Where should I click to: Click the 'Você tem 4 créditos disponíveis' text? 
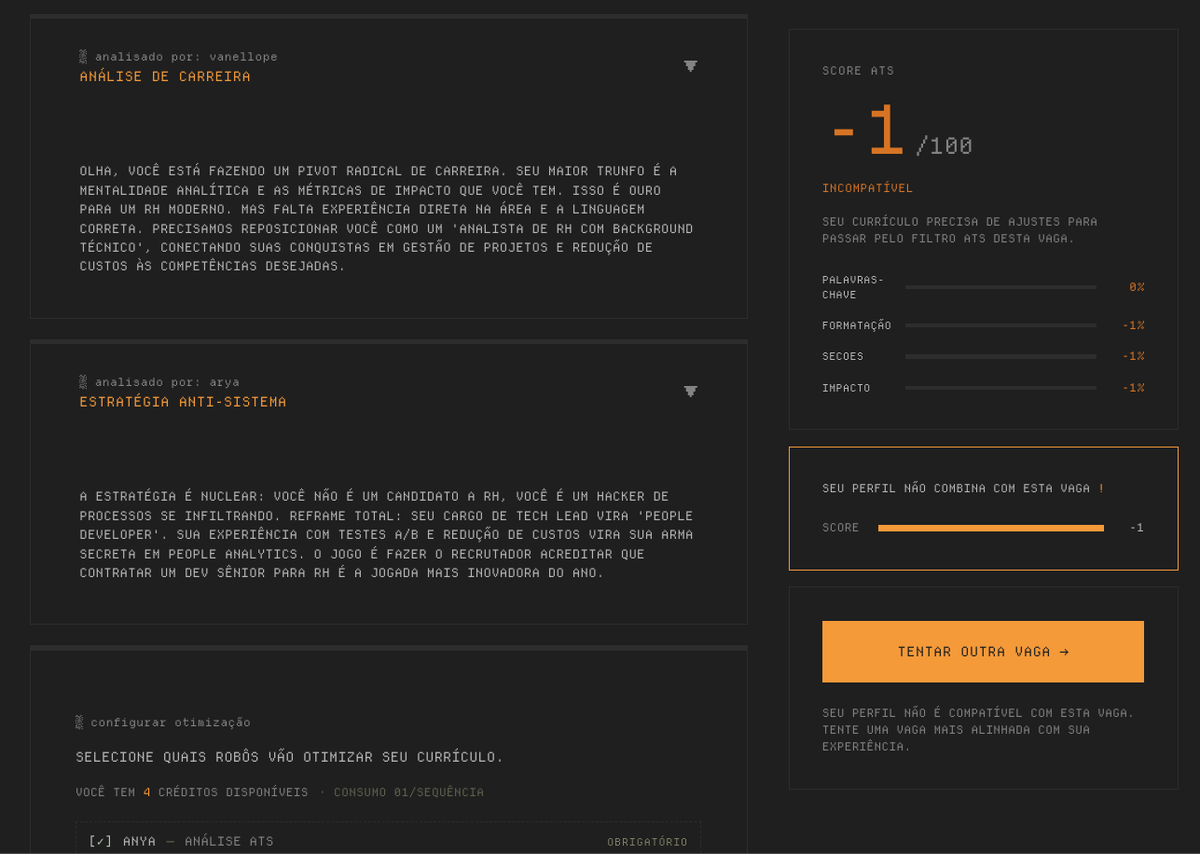[x=192, y=792]
